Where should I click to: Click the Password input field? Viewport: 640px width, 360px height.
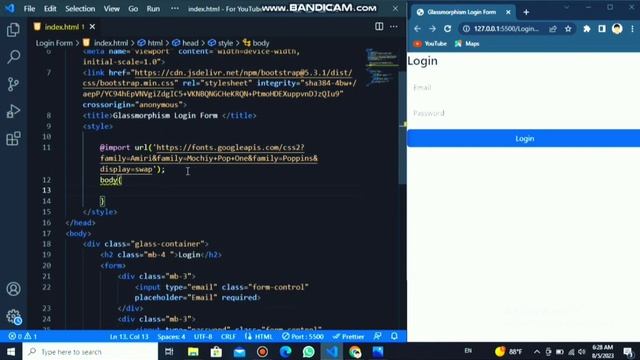click(523, 113)
